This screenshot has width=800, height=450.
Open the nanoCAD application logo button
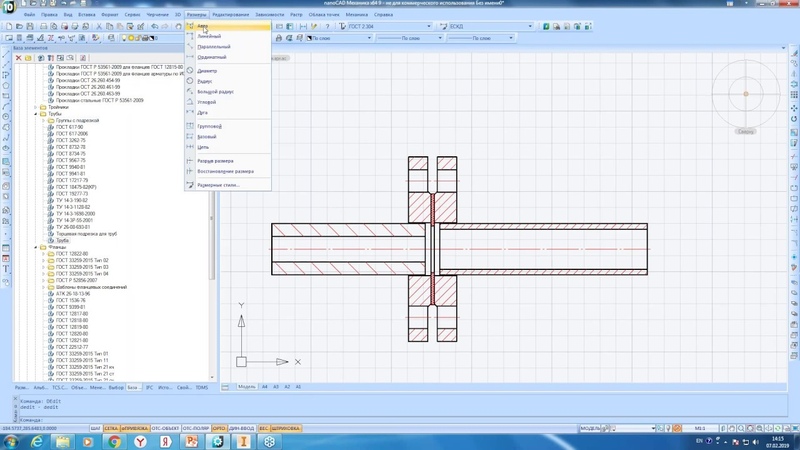8,7
